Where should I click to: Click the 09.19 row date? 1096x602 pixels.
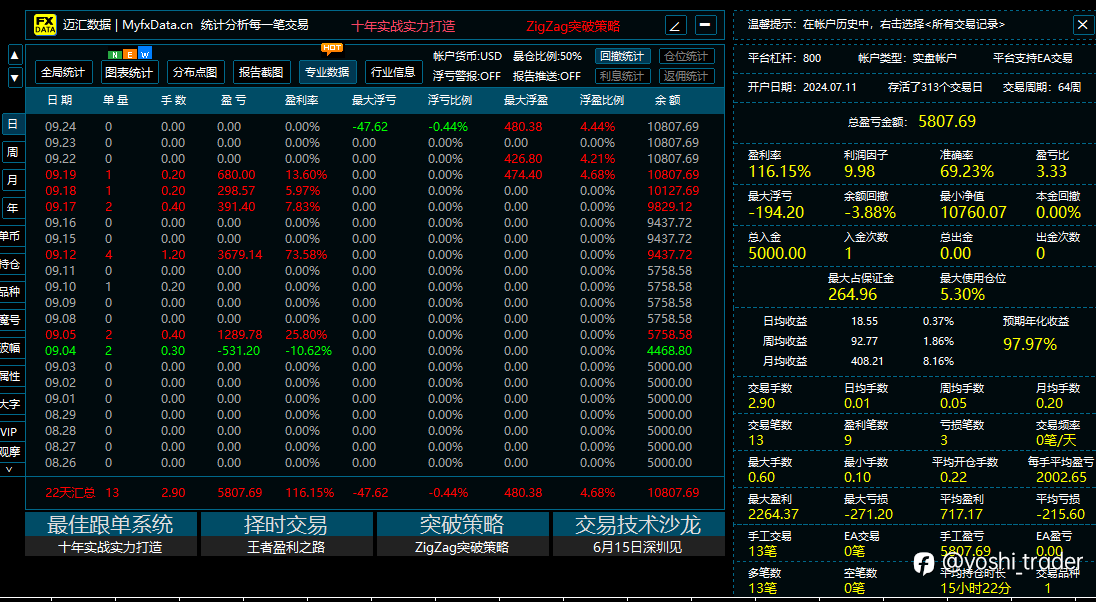point(61,175)
